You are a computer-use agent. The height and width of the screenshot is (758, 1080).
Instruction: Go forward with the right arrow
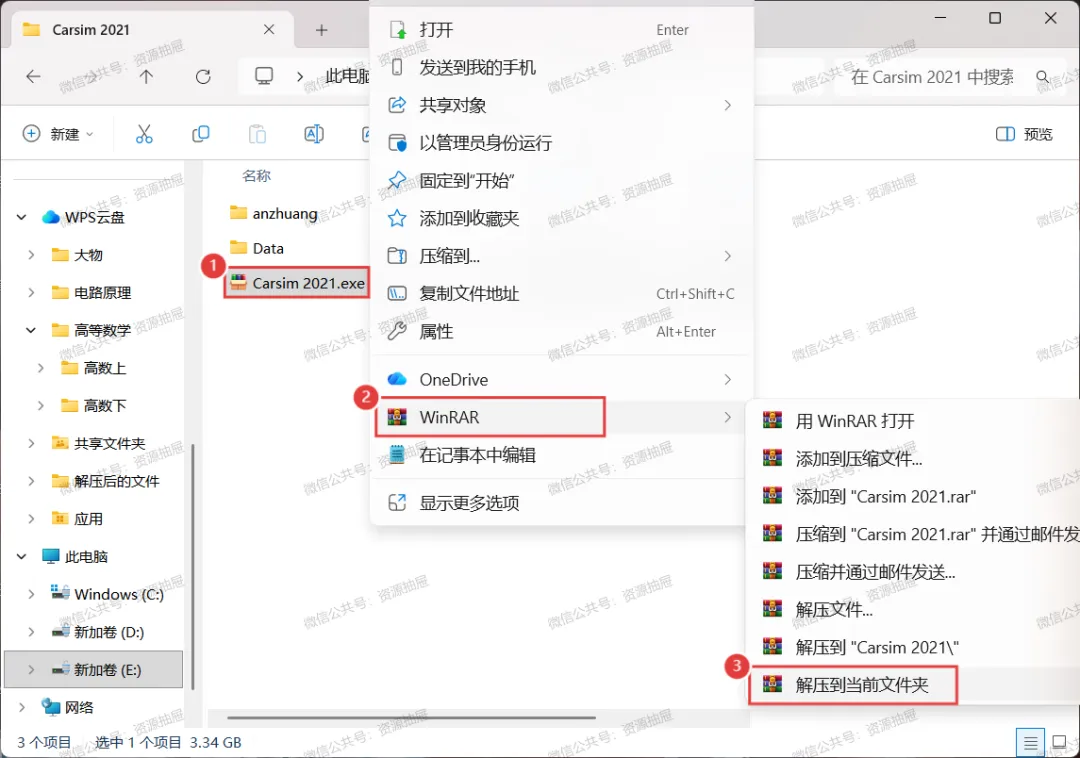point(90,76)
